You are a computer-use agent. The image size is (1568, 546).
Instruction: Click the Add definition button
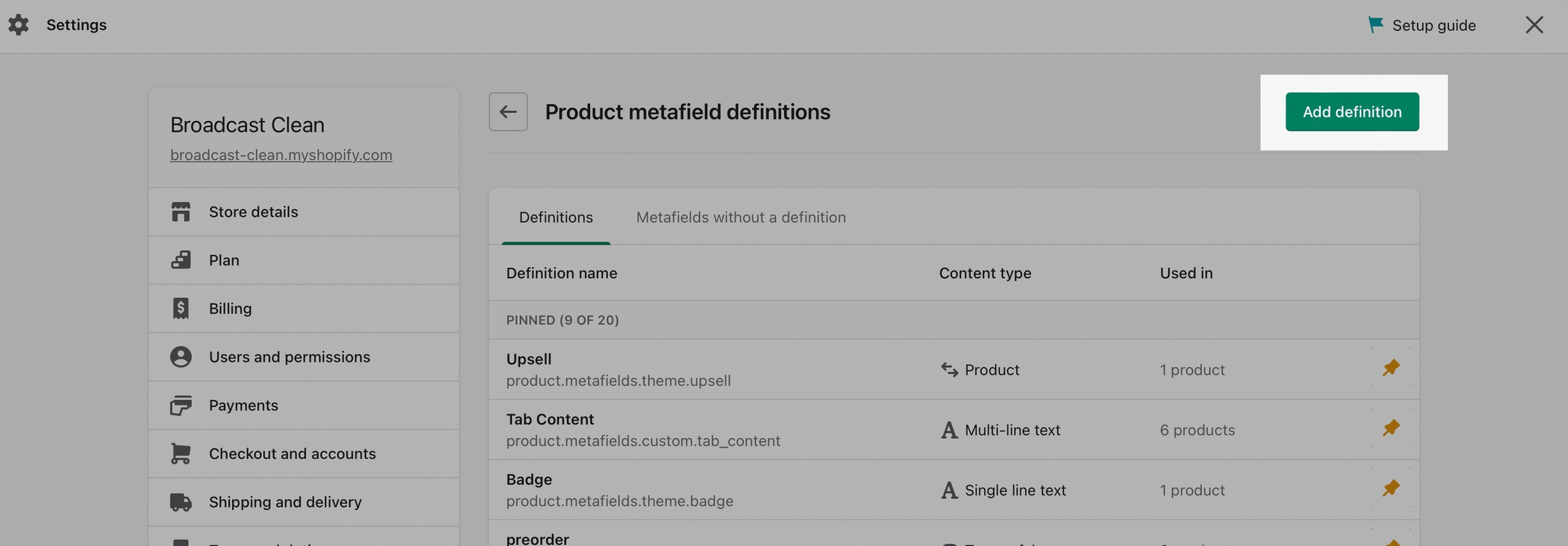click(1352, 112)
